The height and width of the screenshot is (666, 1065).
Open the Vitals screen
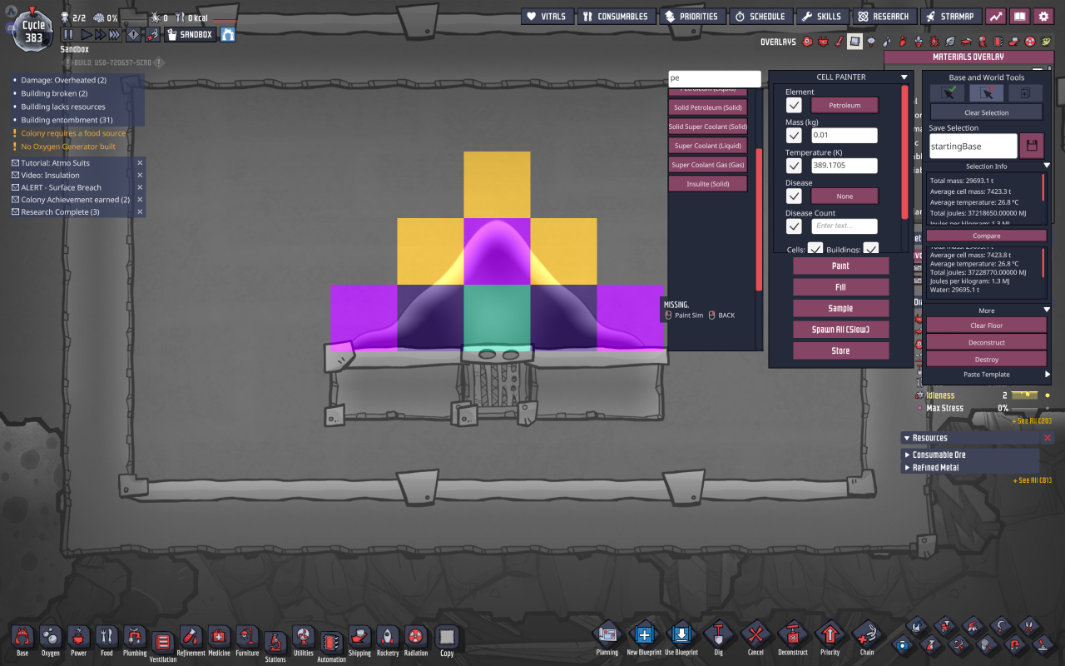pos(547,16)
